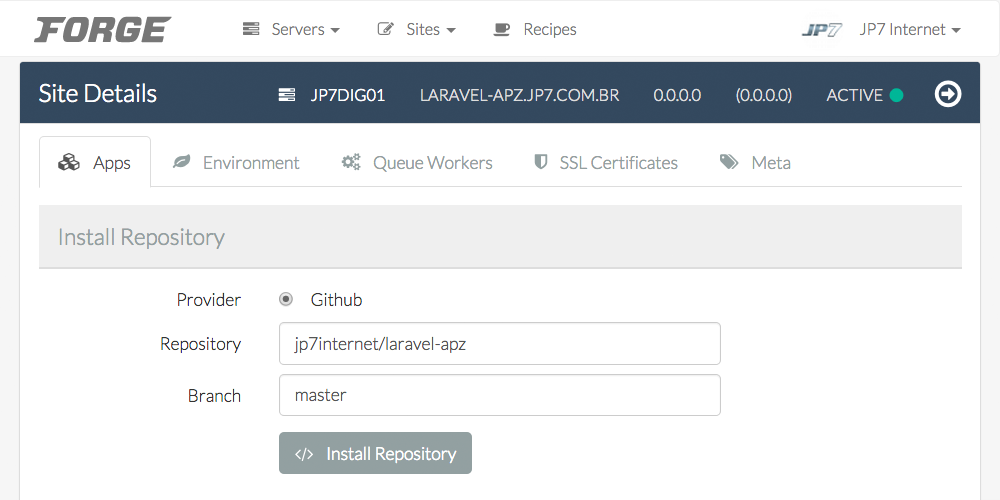1000x500 pixels.
Task: Click the Github provider label
Action: 336,300
